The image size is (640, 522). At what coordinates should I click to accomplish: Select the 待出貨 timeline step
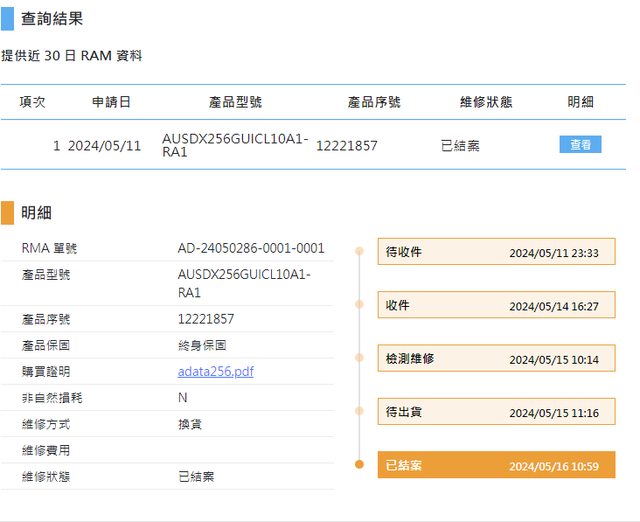pos(496,412)
